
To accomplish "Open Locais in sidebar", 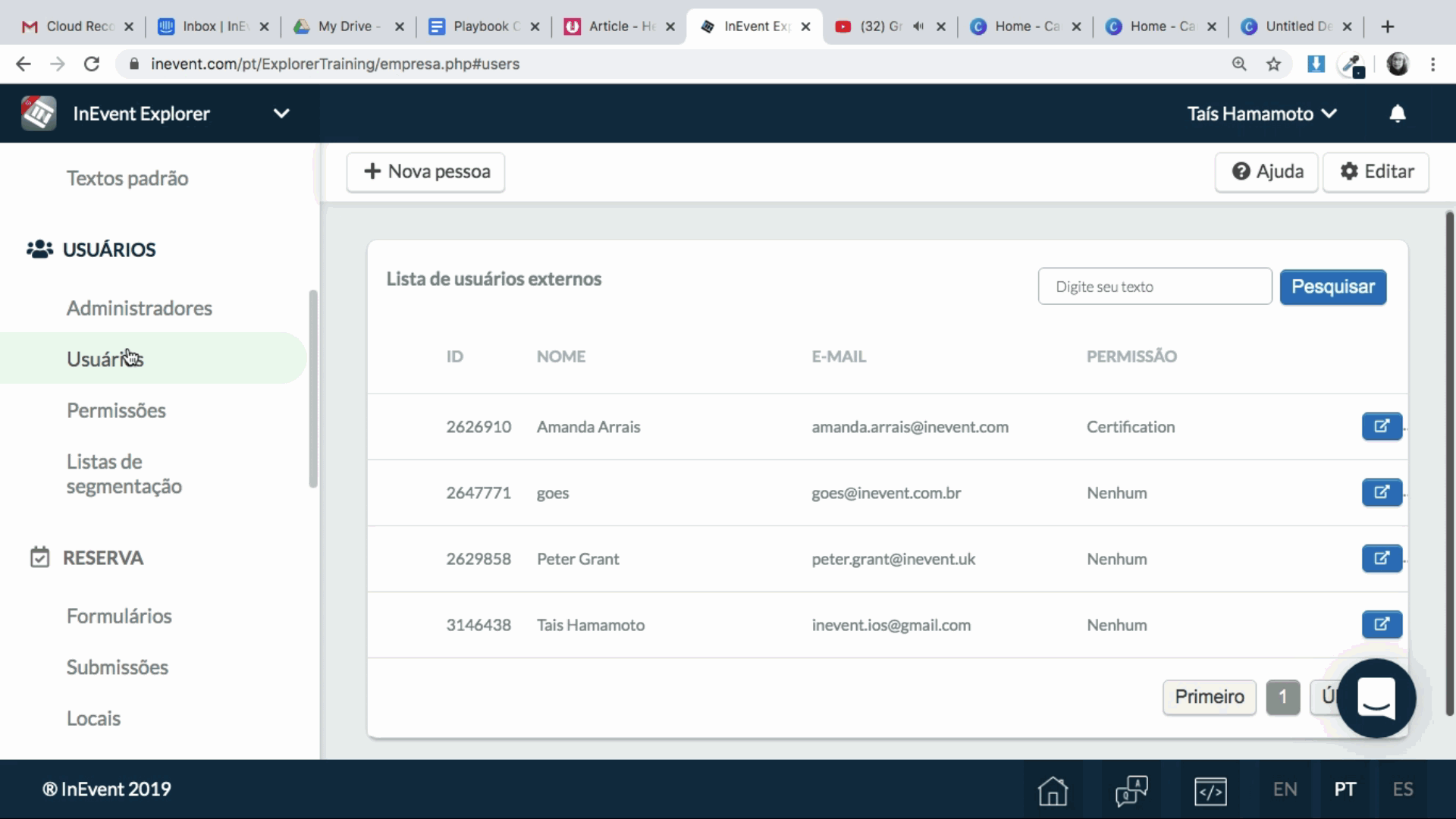I will click(x=93, y=718).
